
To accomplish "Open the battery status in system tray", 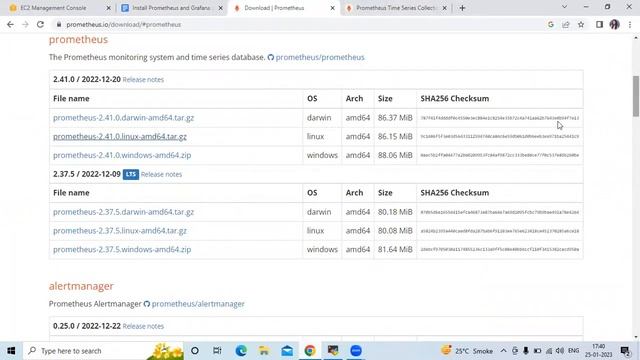I will click(537, 351).
